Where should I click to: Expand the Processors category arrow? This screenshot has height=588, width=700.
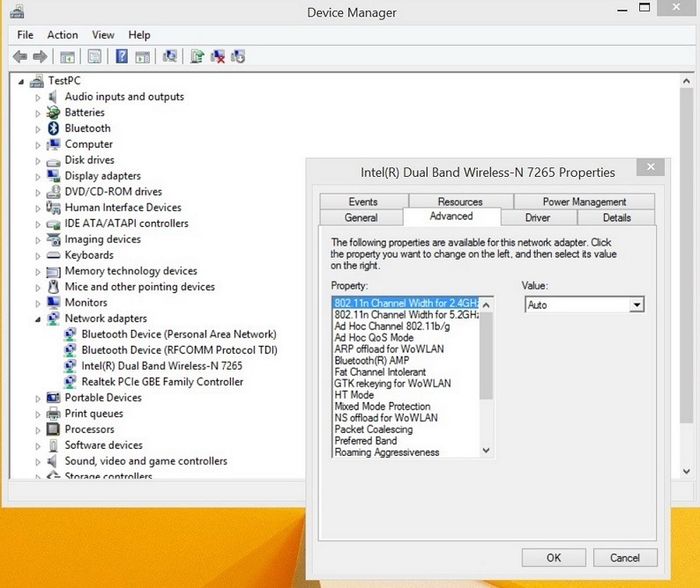click(x=39, y=430)
